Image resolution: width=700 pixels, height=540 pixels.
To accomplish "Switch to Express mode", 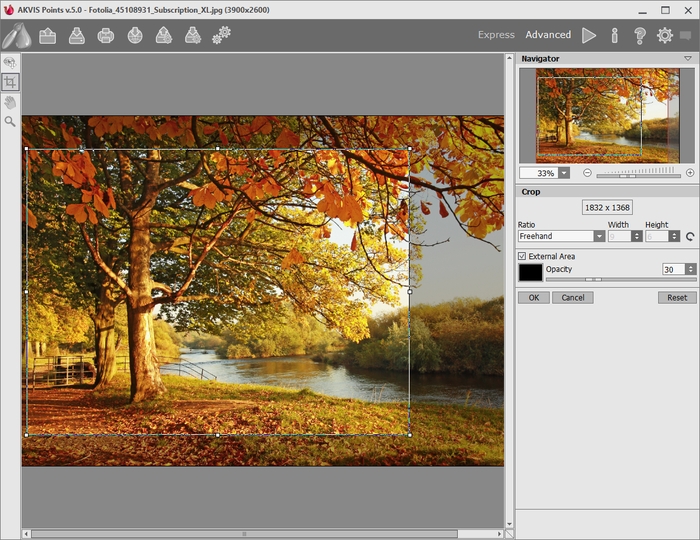I will (496, 35).
